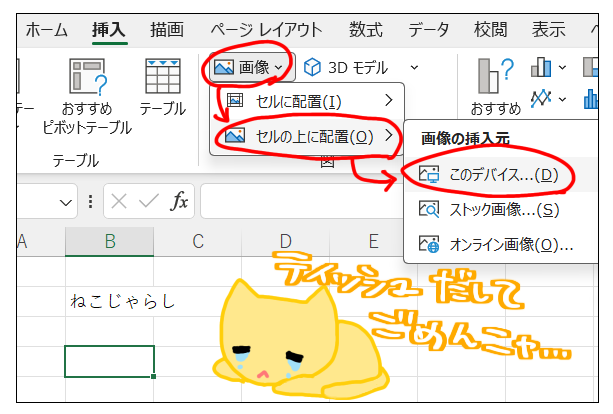Expand セルの上に配置 submenu chevron
The height and width of the screenshot is (414, 613).
tap(388, 135)
